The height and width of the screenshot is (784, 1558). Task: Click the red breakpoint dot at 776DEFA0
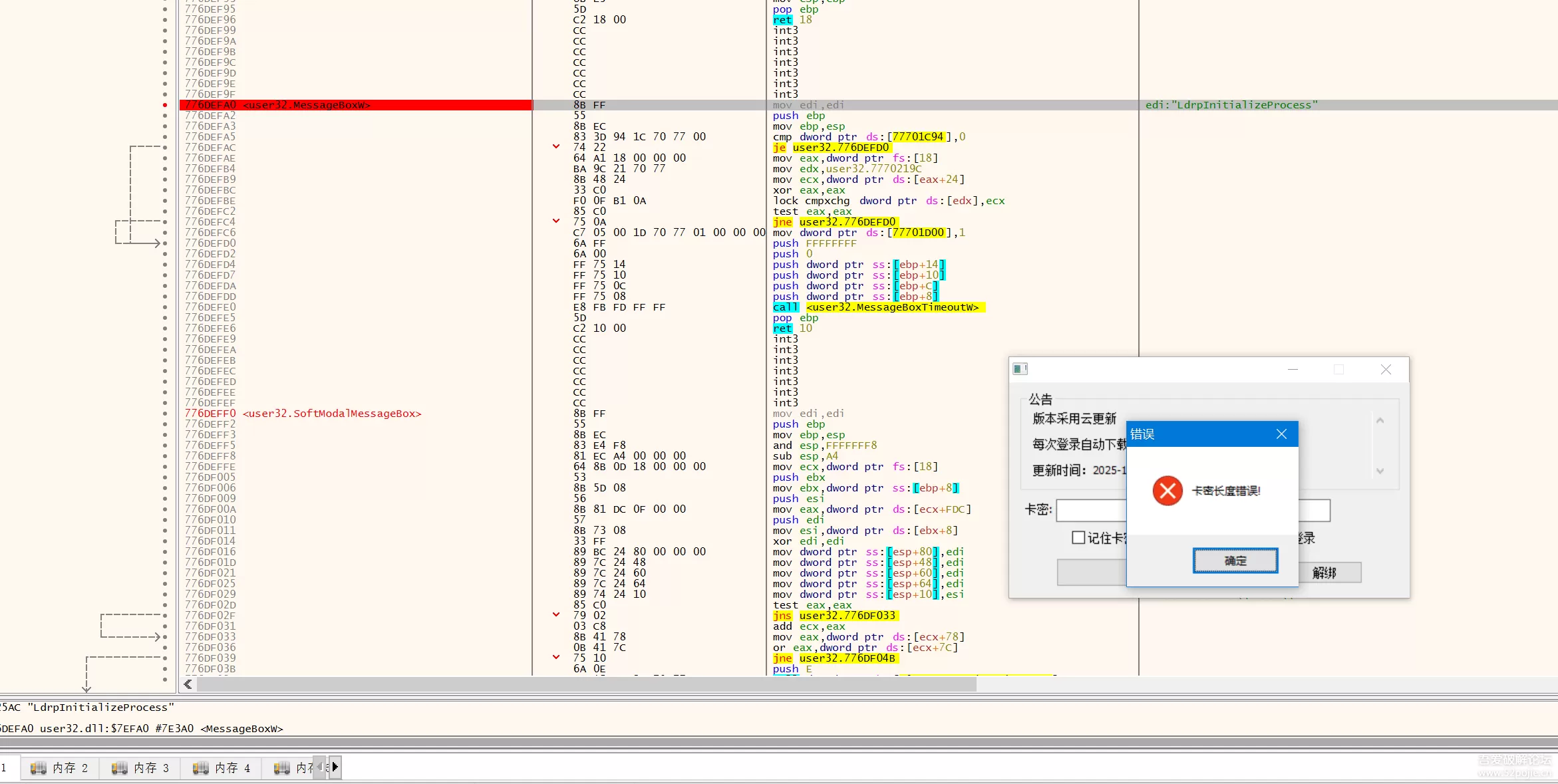pos(165,105)
